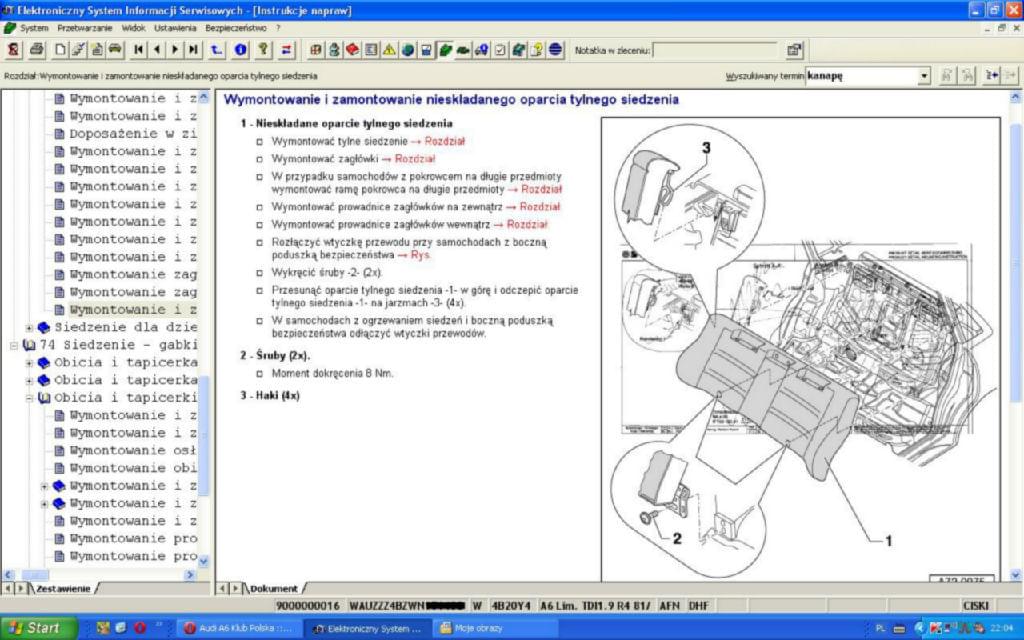Click the tree panel scroll down arrow
Viewport: 1024px width, 640px height.
tap(203, 561)
